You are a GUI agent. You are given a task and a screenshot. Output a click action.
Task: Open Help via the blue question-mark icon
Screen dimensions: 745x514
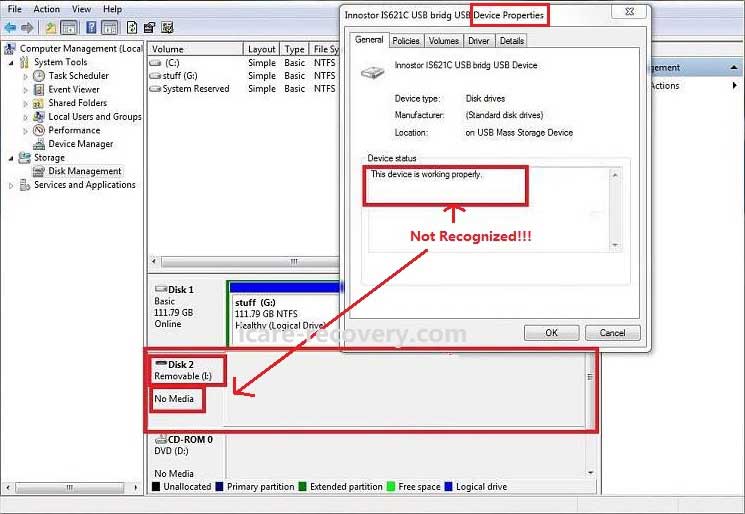[x=91, y=28]
